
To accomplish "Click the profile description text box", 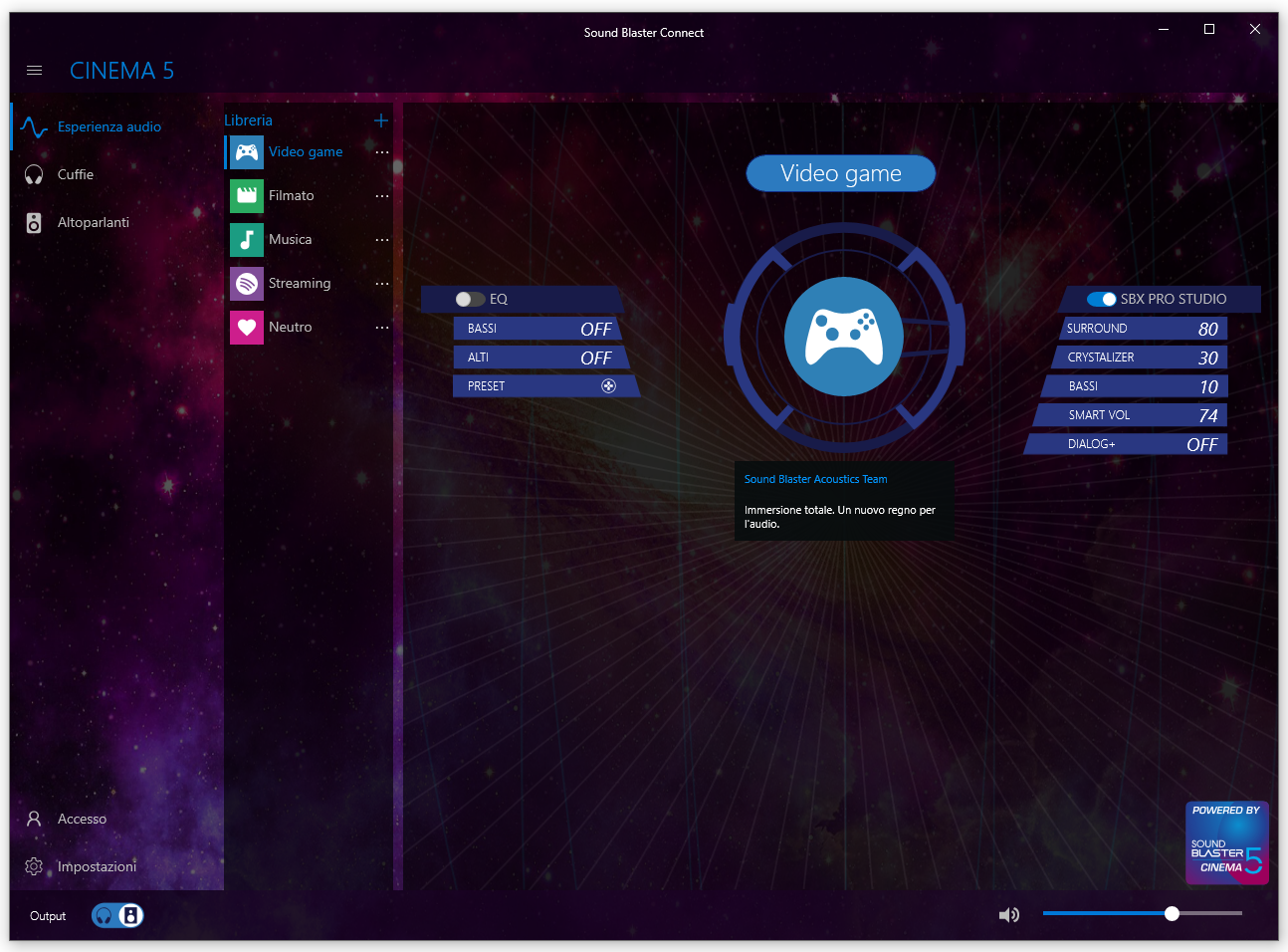I will 844,501.
